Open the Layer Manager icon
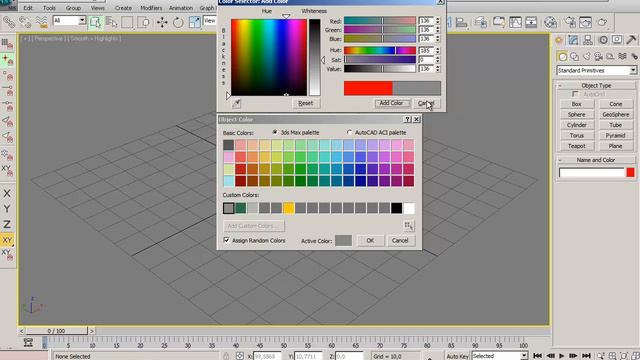The height and width of the screenshot is (360, 640). (480, 22)
